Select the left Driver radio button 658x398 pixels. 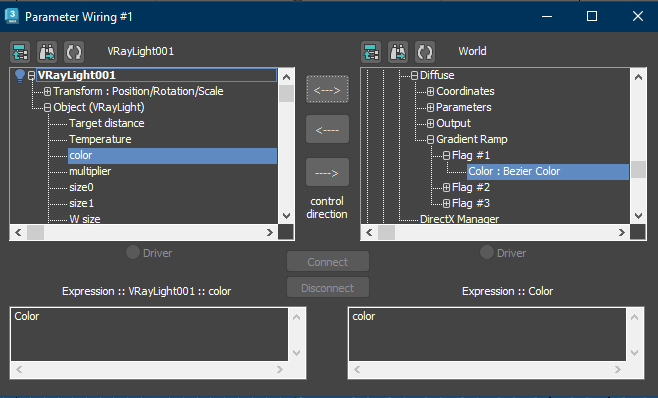pyautogui.click(x=133, y=252)
